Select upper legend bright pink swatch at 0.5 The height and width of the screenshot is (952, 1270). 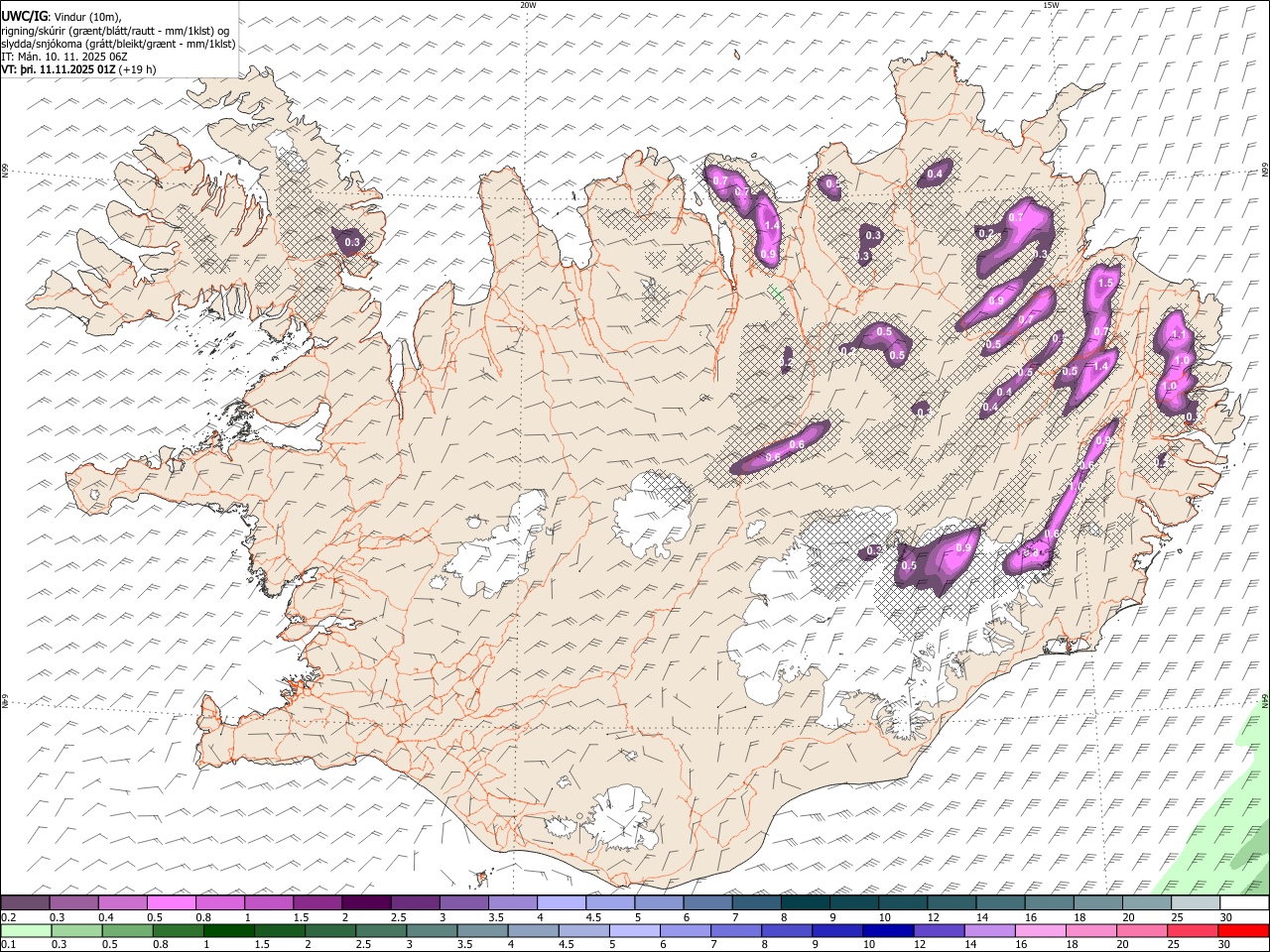(171, 902)
